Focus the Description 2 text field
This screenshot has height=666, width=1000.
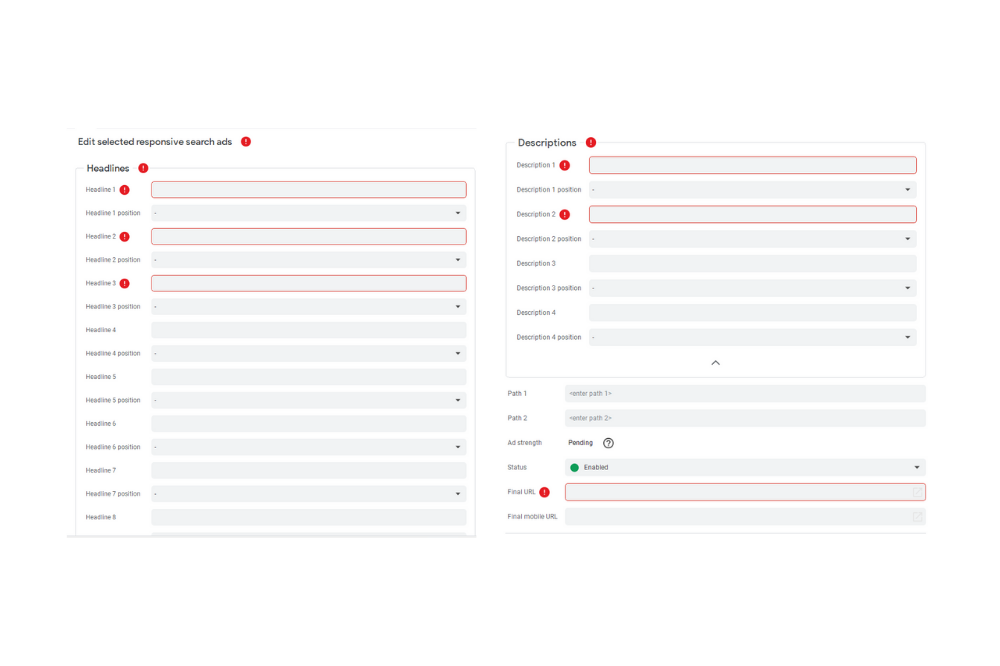click(x=753, y=214)
